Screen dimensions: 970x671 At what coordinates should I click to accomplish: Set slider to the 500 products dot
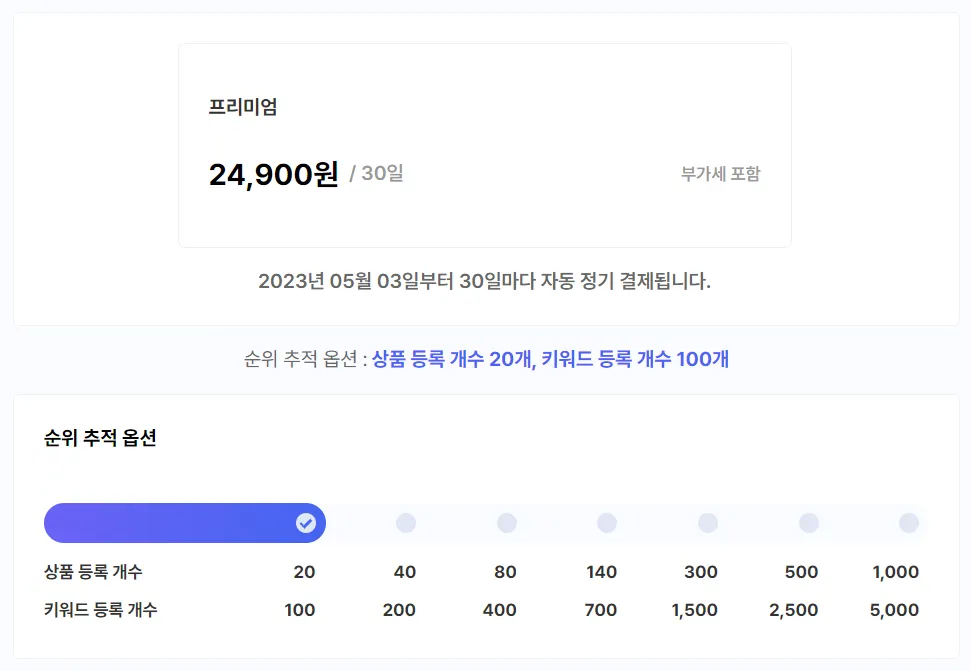(809, 523)
